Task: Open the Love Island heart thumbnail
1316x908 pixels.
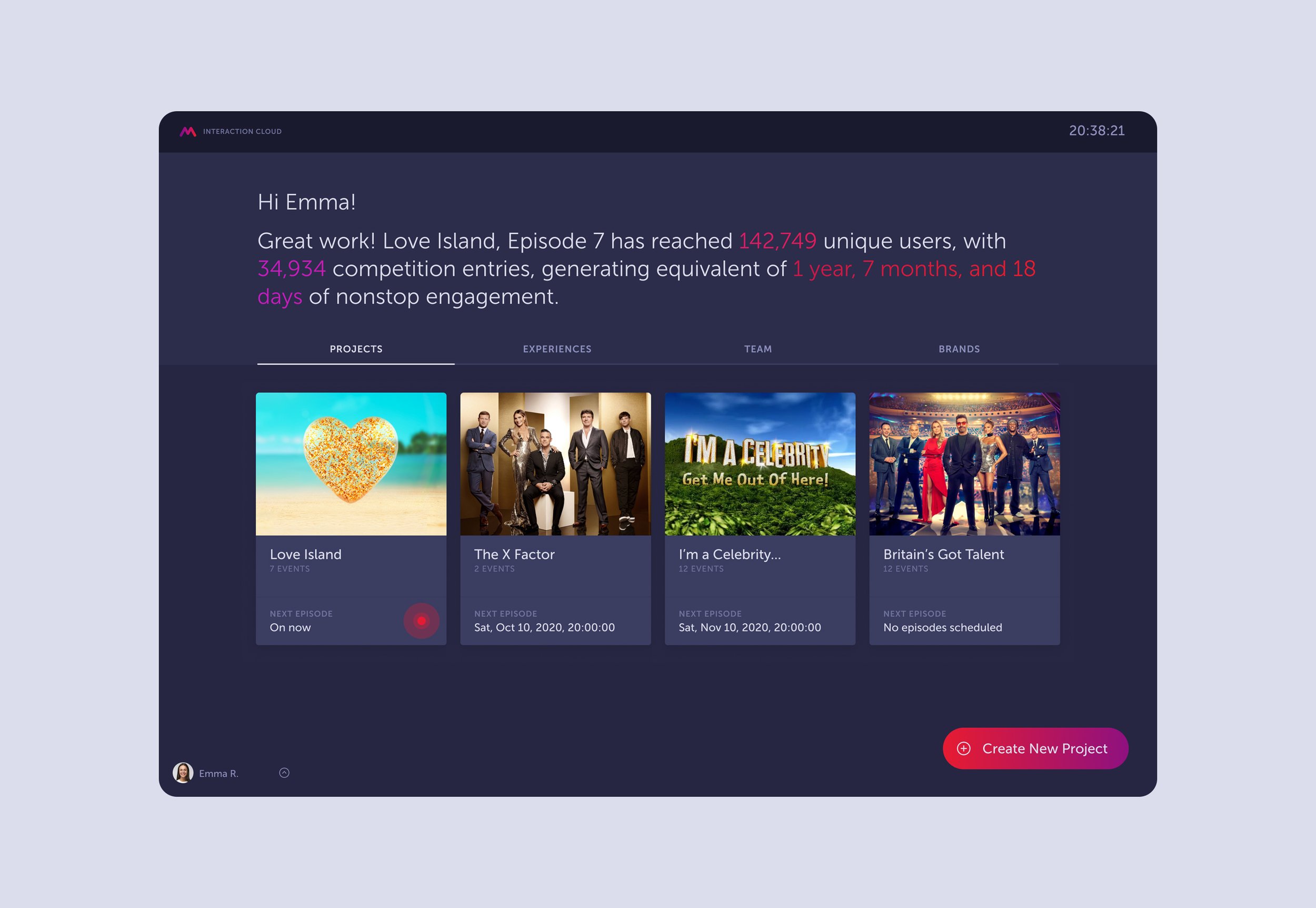Action: pos(351,463)
